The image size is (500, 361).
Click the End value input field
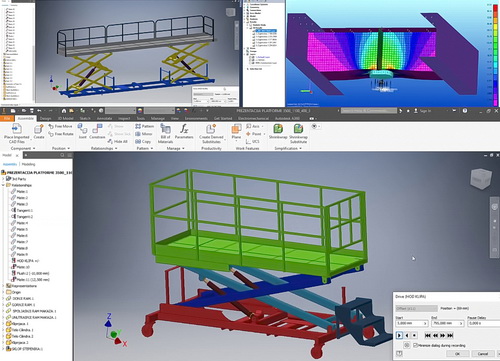447,323
